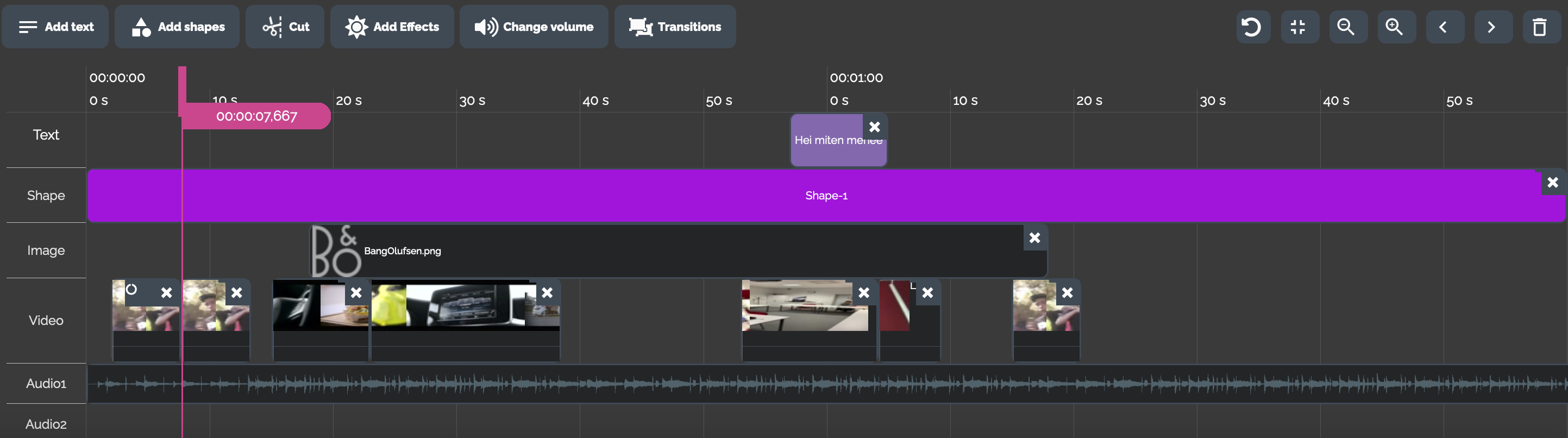This screenshot has width=1568, height=438.
Task: Remove the Shape-1 clip
Action: (x=1552, y=182)
